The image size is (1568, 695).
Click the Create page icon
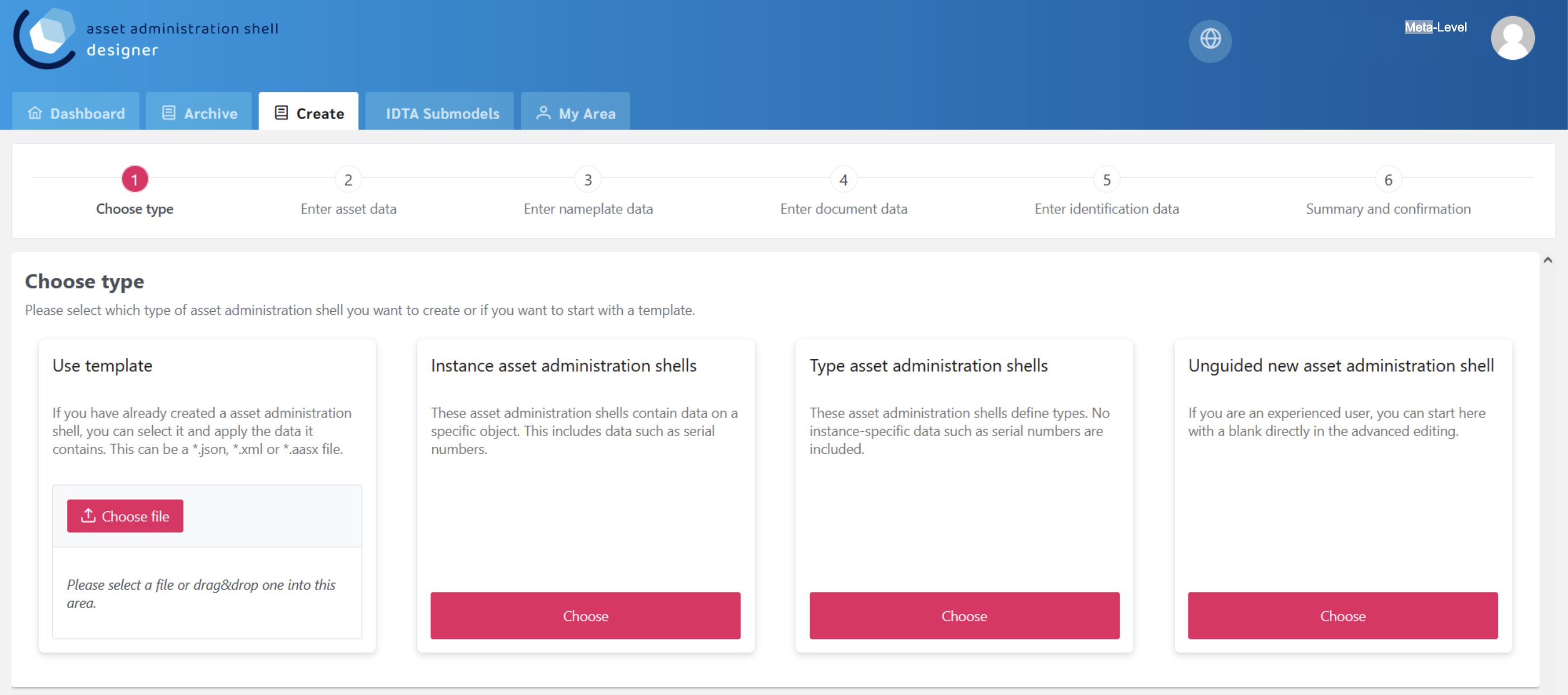[x=281, y=113]
